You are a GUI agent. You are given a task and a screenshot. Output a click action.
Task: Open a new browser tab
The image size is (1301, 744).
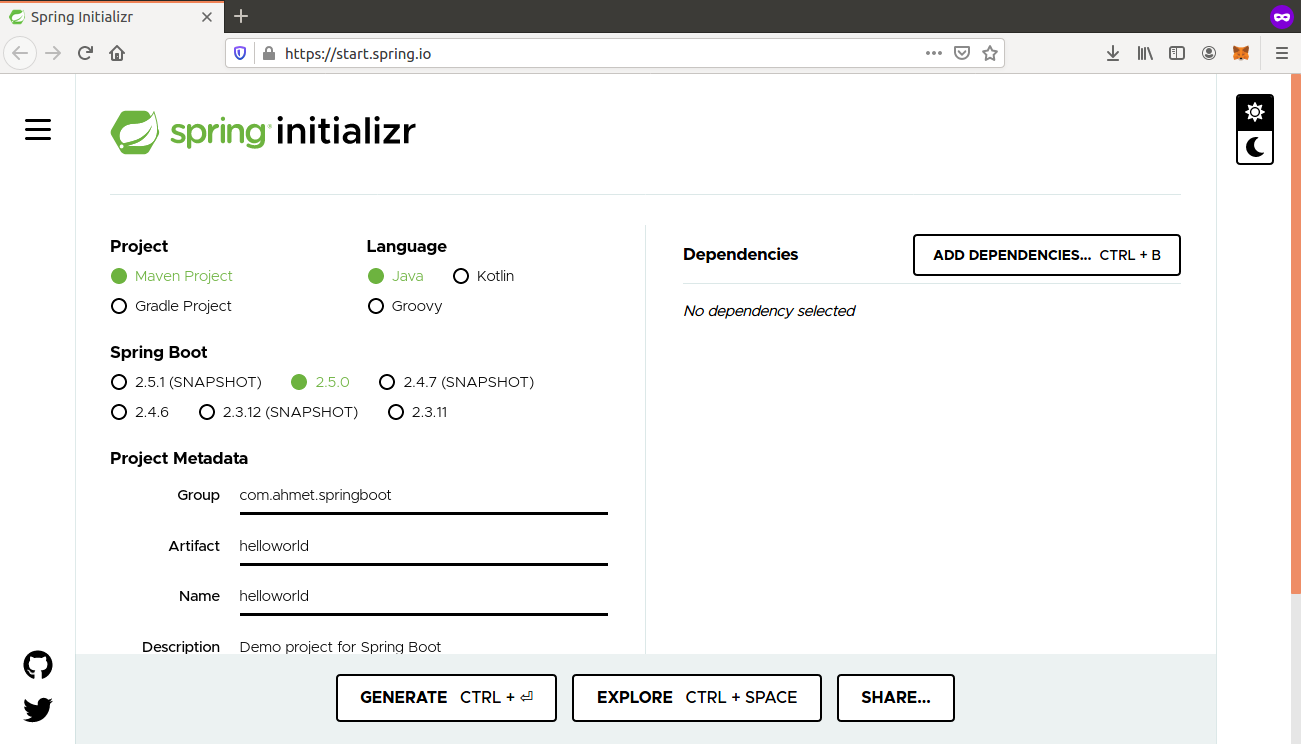tap(241, 16)
